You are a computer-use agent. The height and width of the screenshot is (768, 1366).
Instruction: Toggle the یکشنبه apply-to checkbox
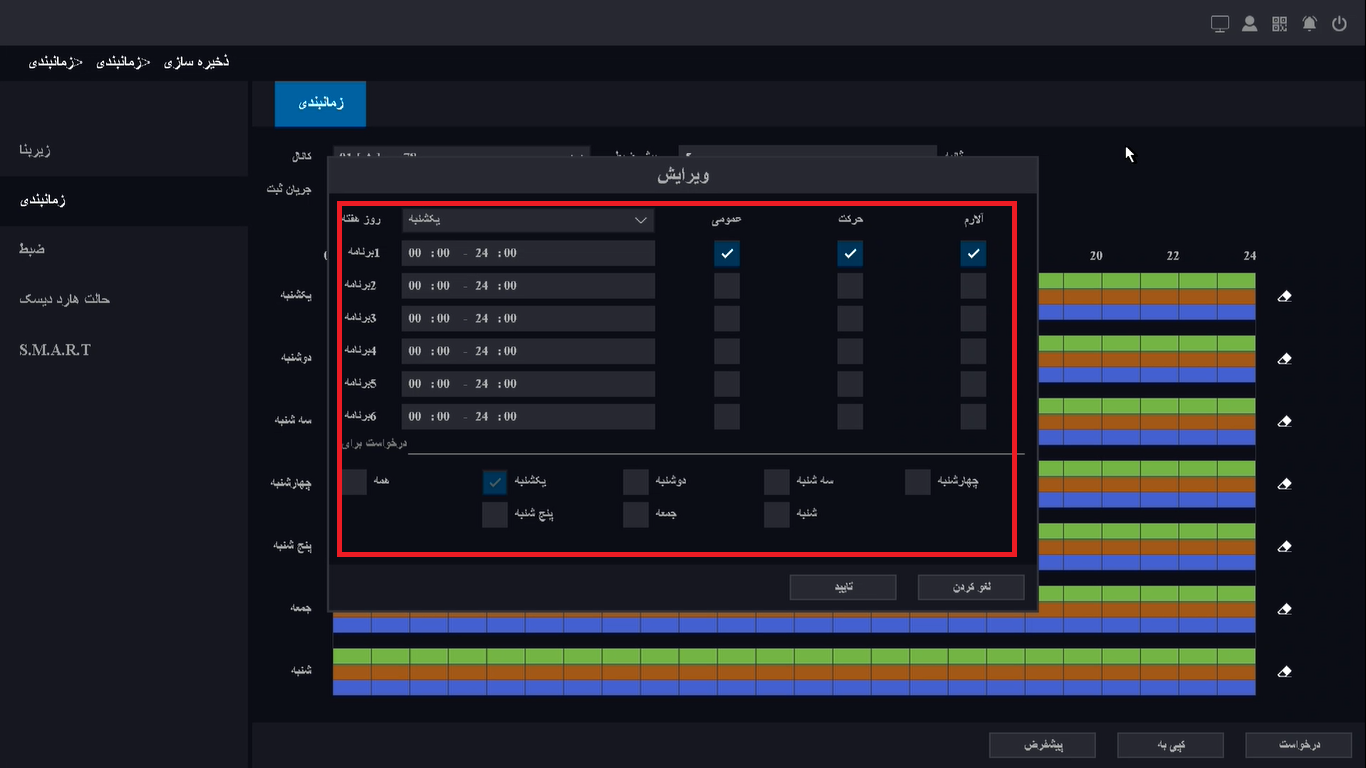pos(495,482)
